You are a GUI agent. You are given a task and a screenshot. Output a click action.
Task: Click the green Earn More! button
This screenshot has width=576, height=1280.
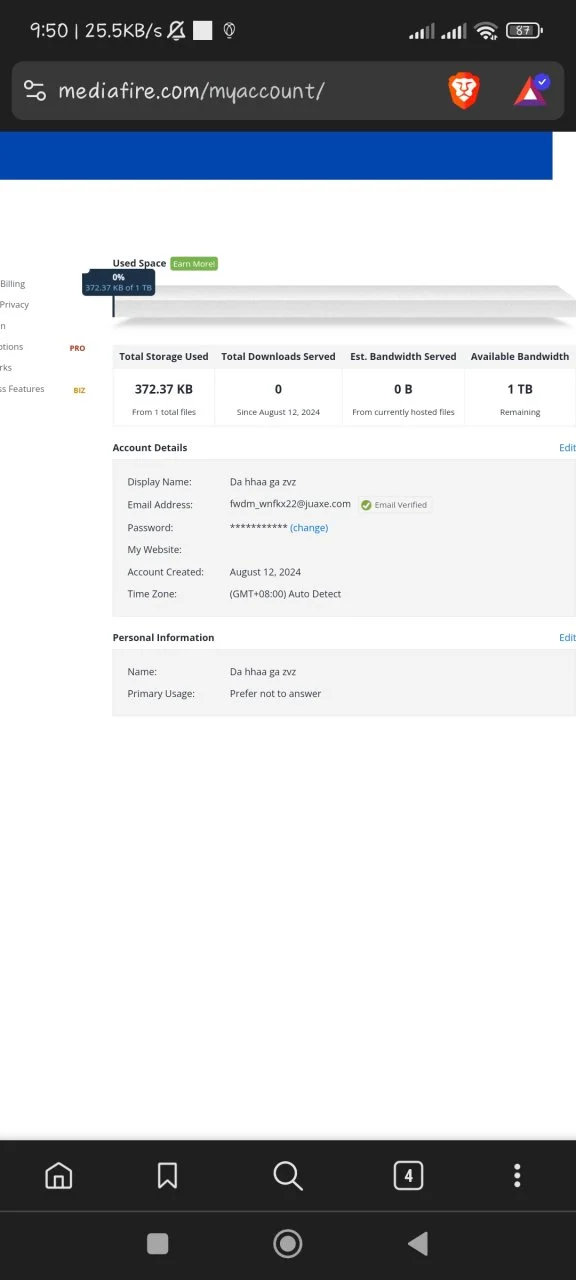[x=193, y=263]
